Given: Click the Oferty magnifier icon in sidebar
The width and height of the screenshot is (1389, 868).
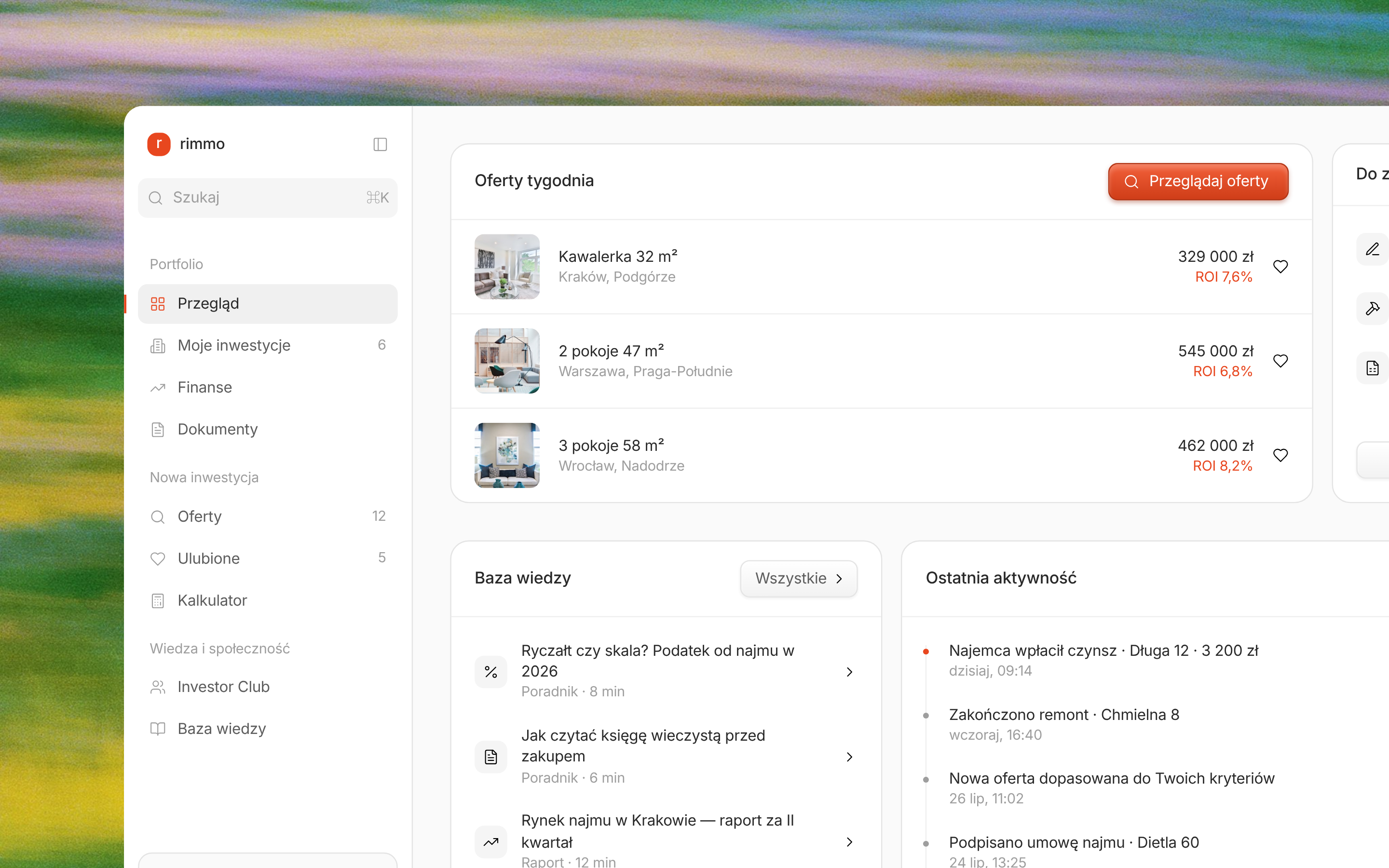Looking at the screenshot, I should coord(158,516).
